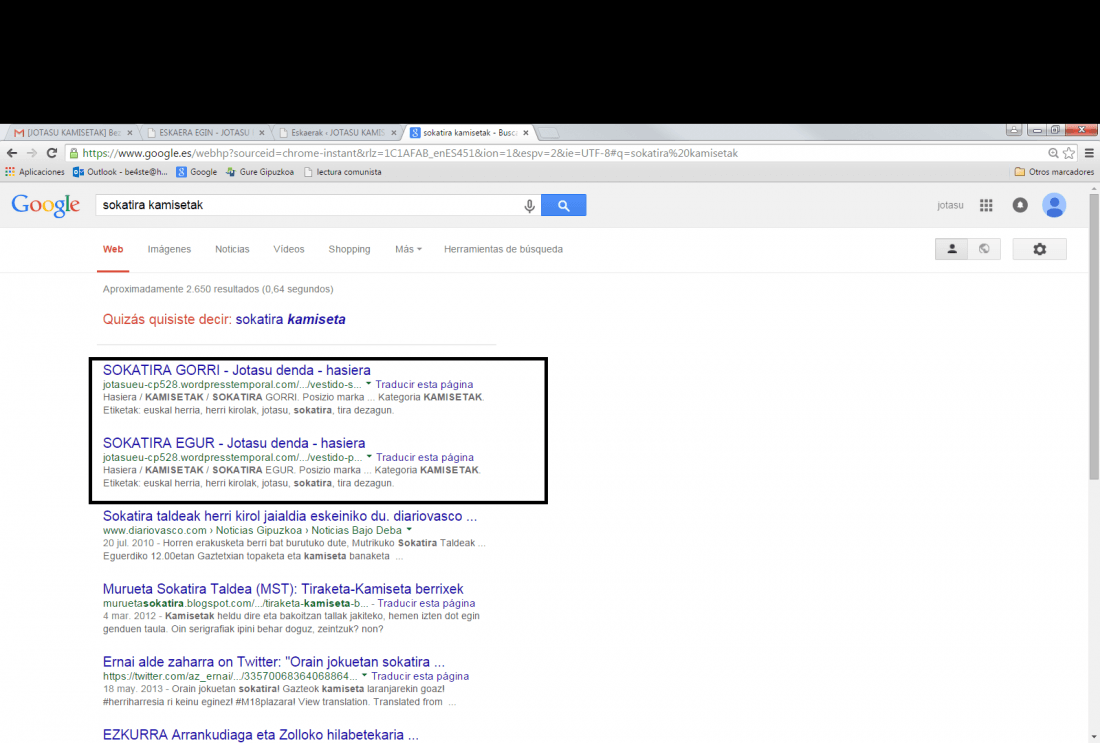Screen dimensions: 1100x743
Task: Open search settings gear icon
Action: tap(1040, 249)
